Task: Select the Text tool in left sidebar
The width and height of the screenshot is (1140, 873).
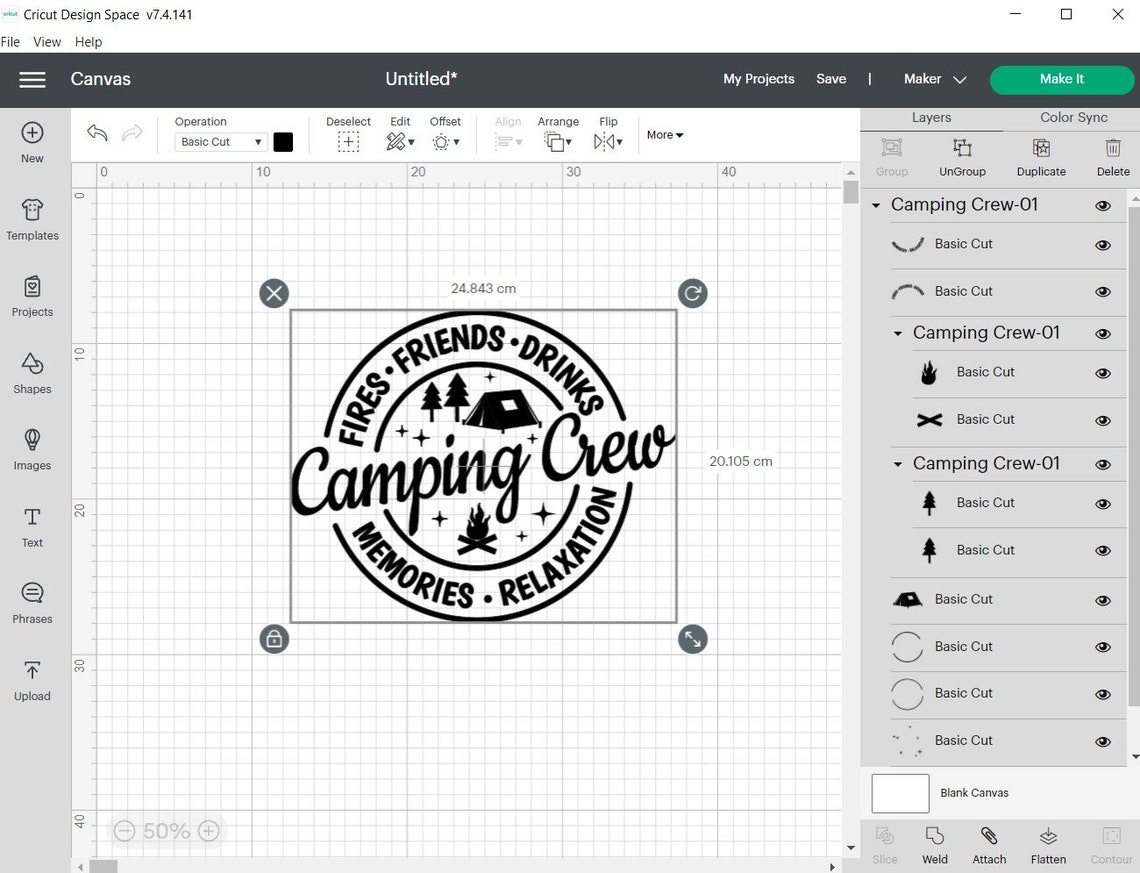Action: click(31, 527)
